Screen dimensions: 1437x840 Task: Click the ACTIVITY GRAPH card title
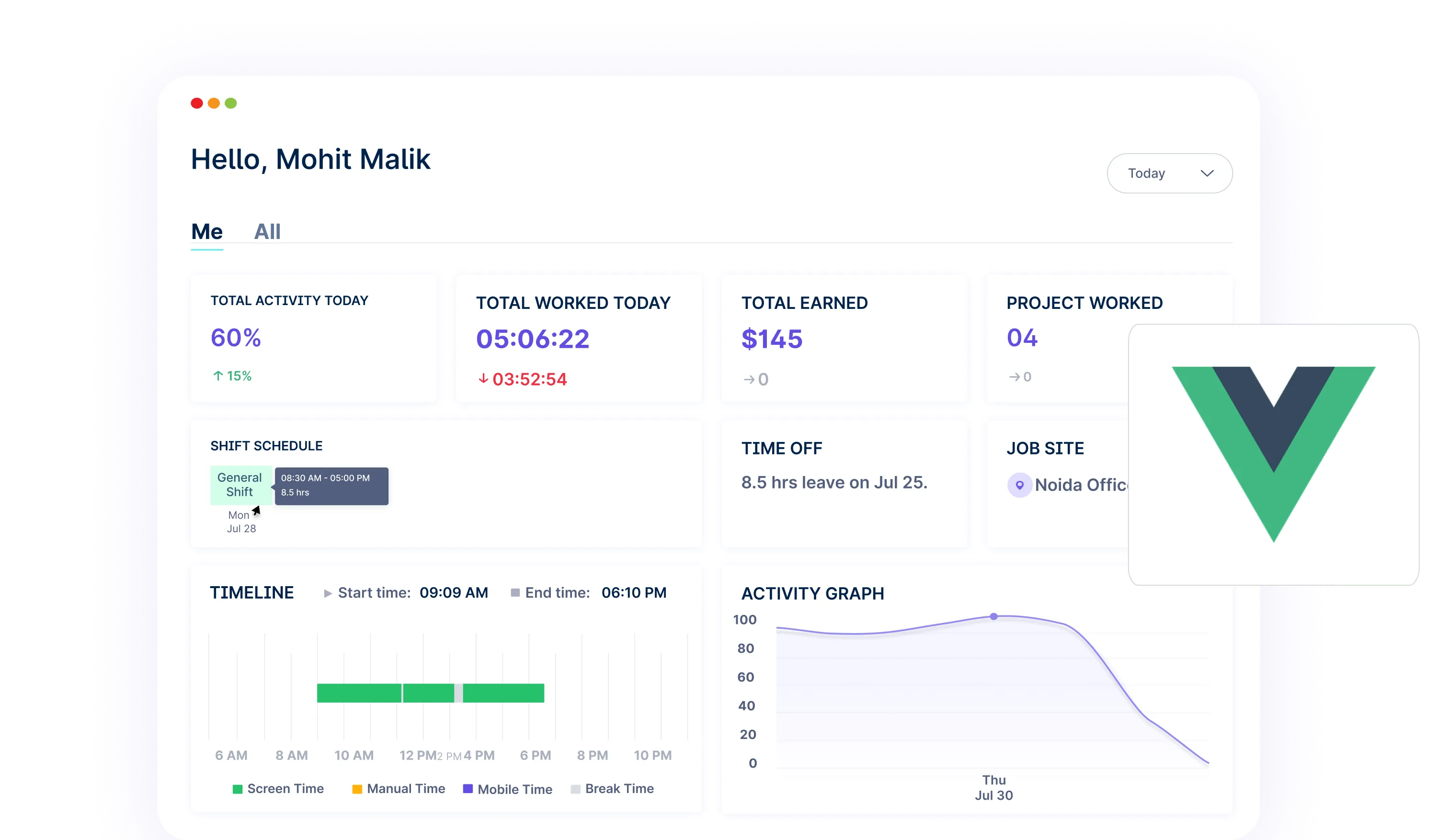(812, 594)
